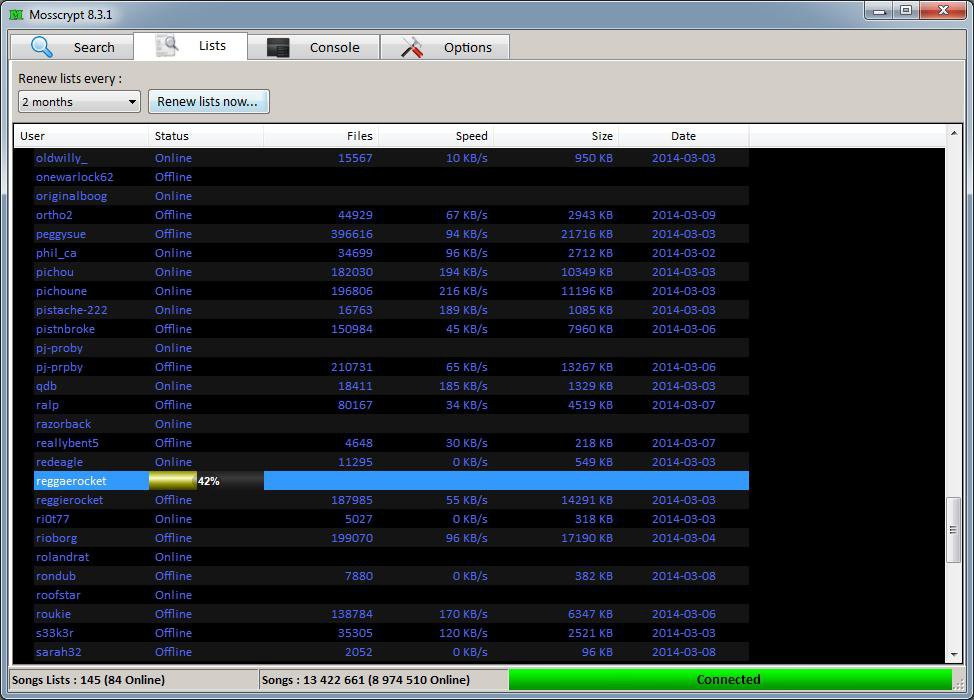Select user phil_ca
Screen dimensions: 974x700
pos(56,253)
